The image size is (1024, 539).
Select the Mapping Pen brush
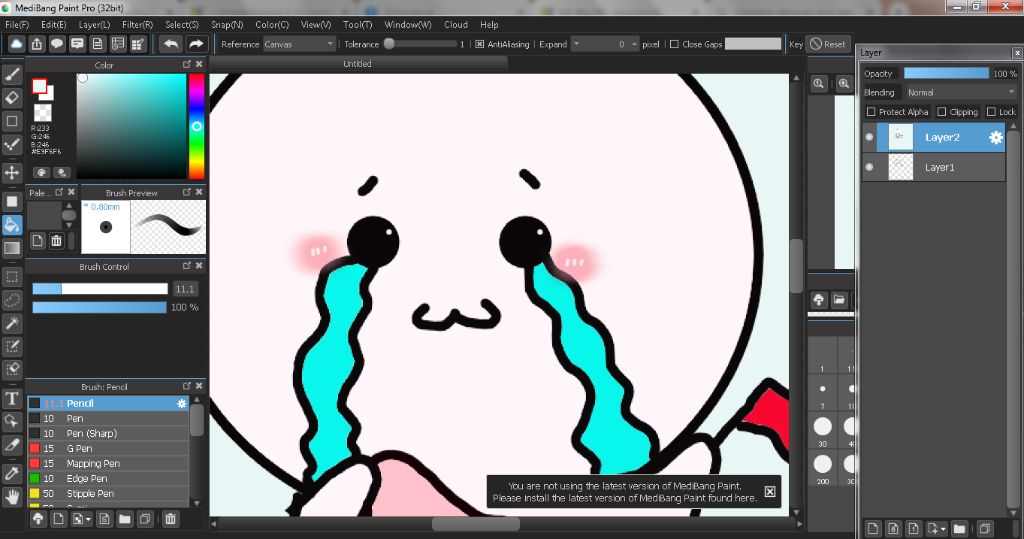[x=108, y=464]
